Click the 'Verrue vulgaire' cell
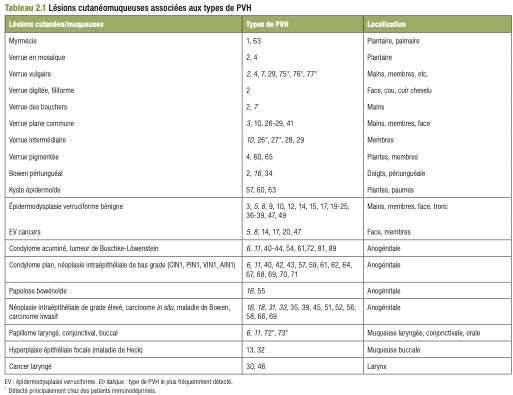513x395 pixels. tap(30, 74)
